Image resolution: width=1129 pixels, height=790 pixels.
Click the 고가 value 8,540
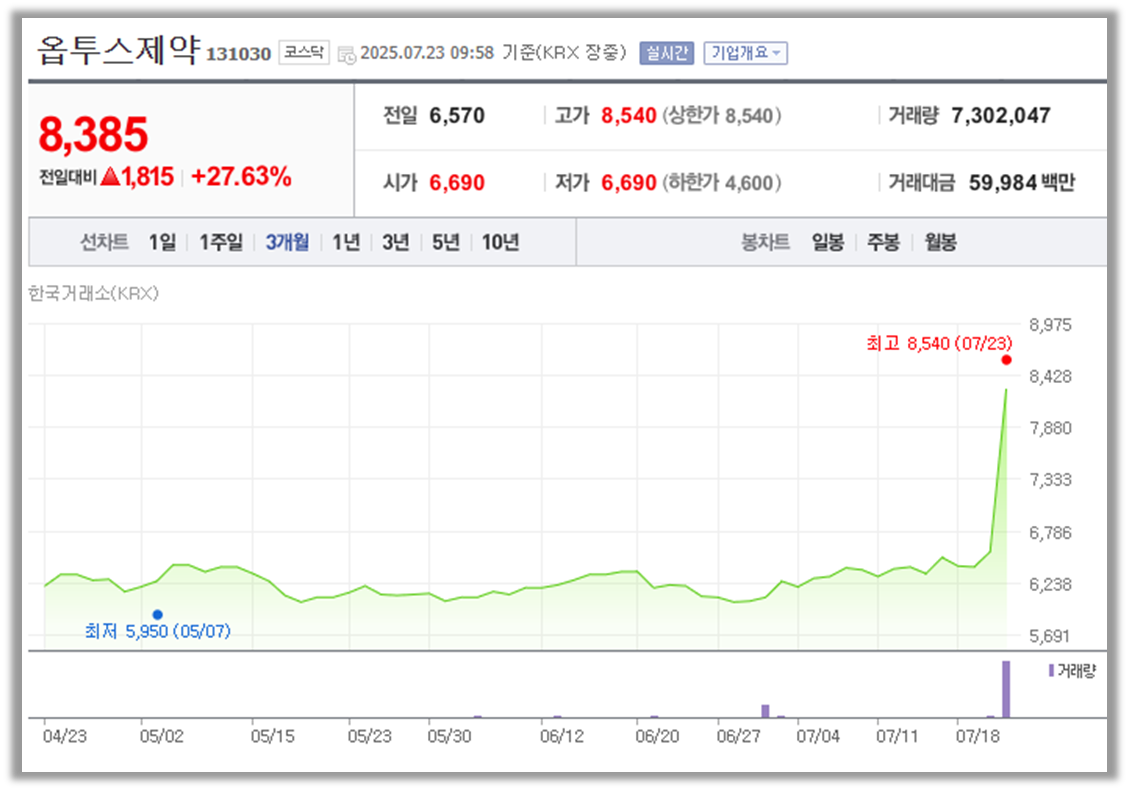coord(629,115)
